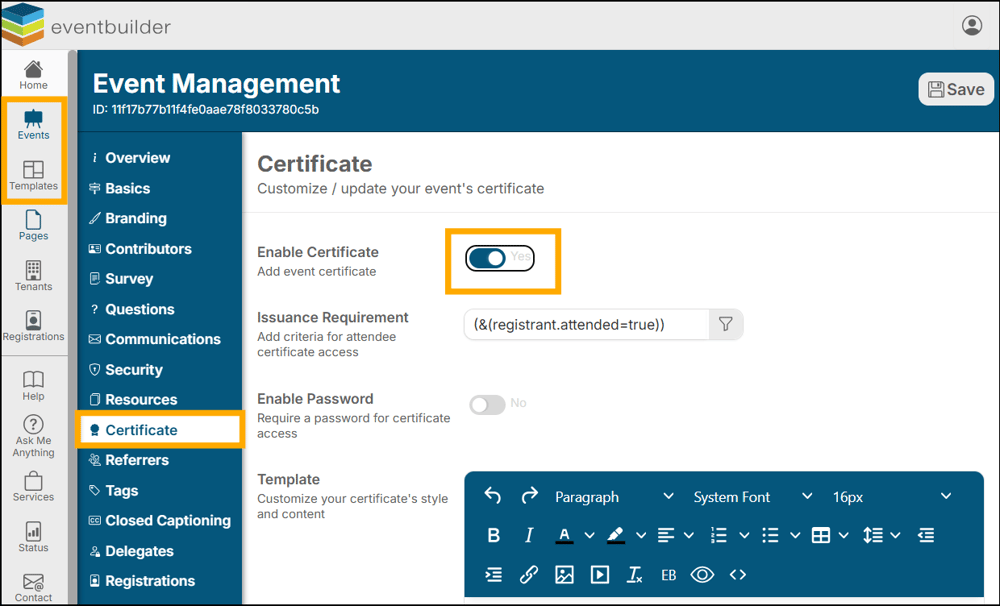Apply highlight background color
This screenshot has height=606, width=1000.
(615, 535)
